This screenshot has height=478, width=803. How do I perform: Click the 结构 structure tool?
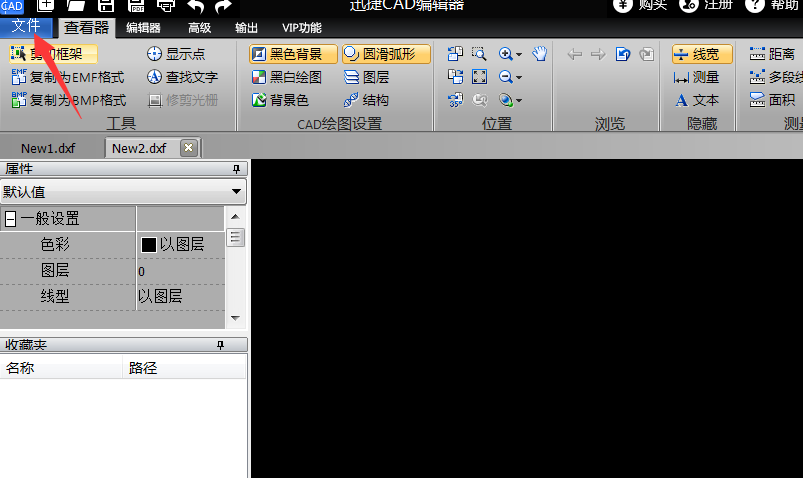[366, 100]
